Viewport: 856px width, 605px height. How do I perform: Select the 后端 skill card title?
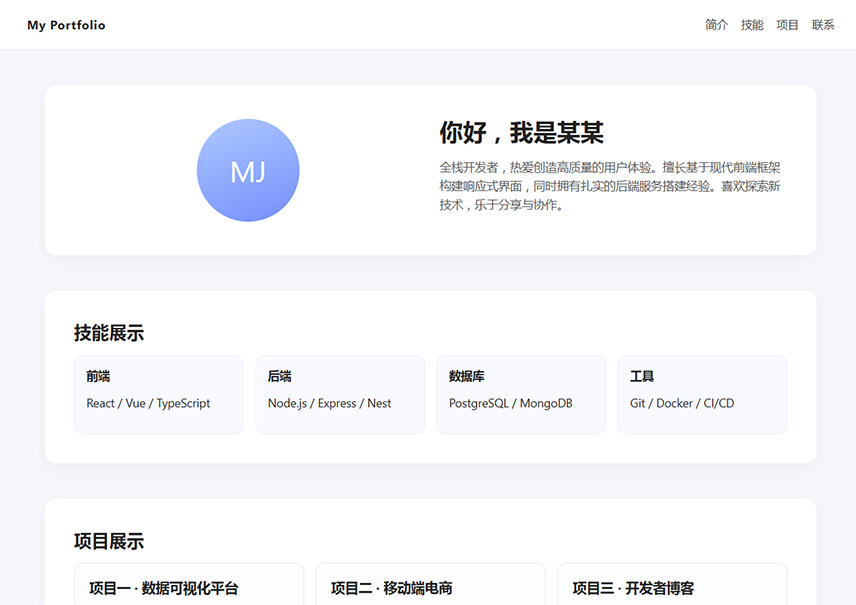coord(279,377)
